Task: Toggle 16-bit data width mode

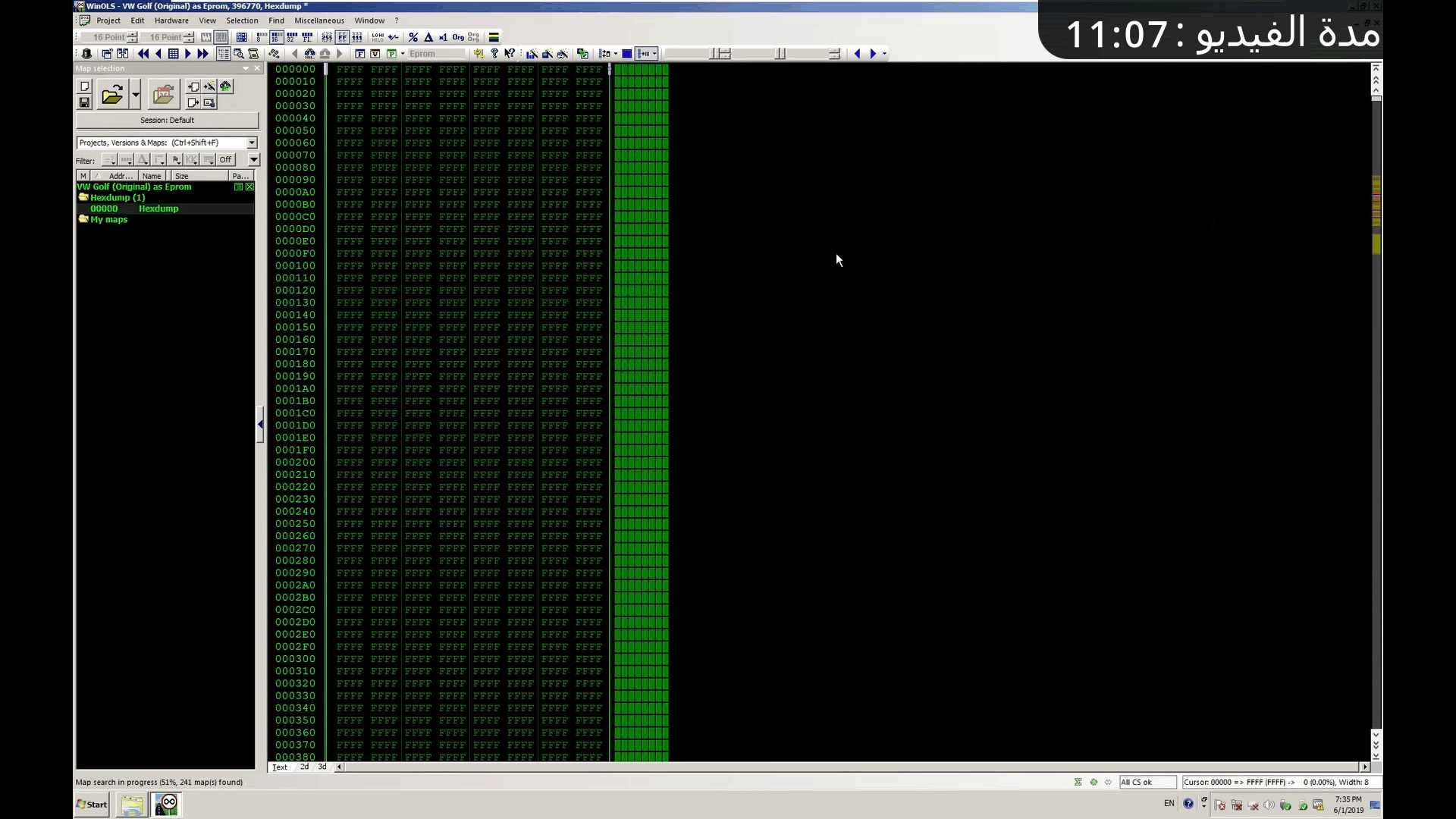Action: point(276,36)
